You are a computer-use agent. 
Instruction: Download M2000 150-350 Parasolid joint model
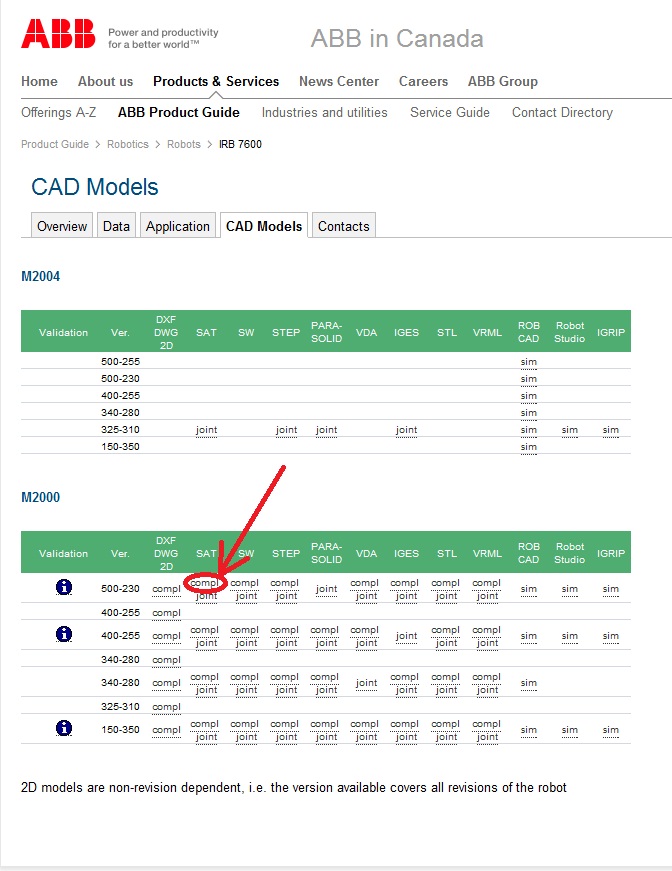point(327,737)
